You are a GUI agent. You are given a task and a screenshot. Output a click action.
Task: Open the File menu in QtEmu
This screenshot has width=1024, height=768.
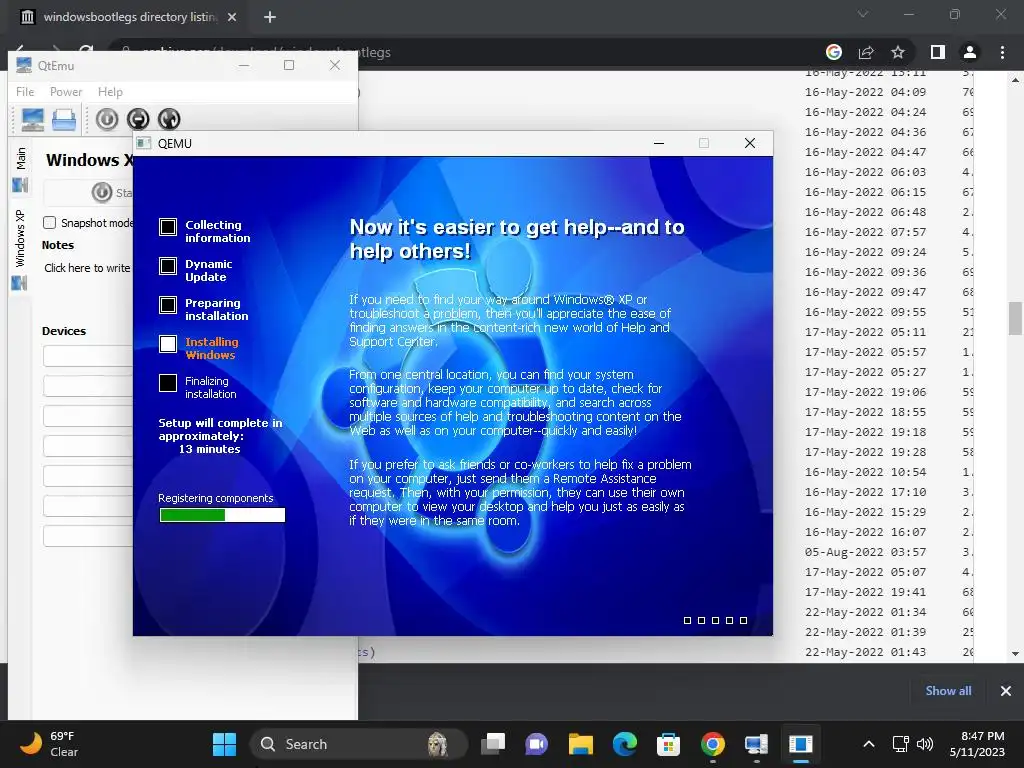25,92
